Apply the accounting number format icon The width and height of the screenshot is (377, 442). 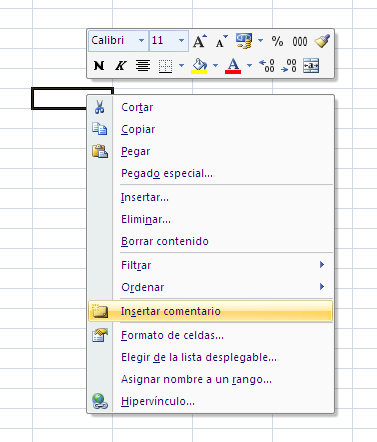pos(244,41)
